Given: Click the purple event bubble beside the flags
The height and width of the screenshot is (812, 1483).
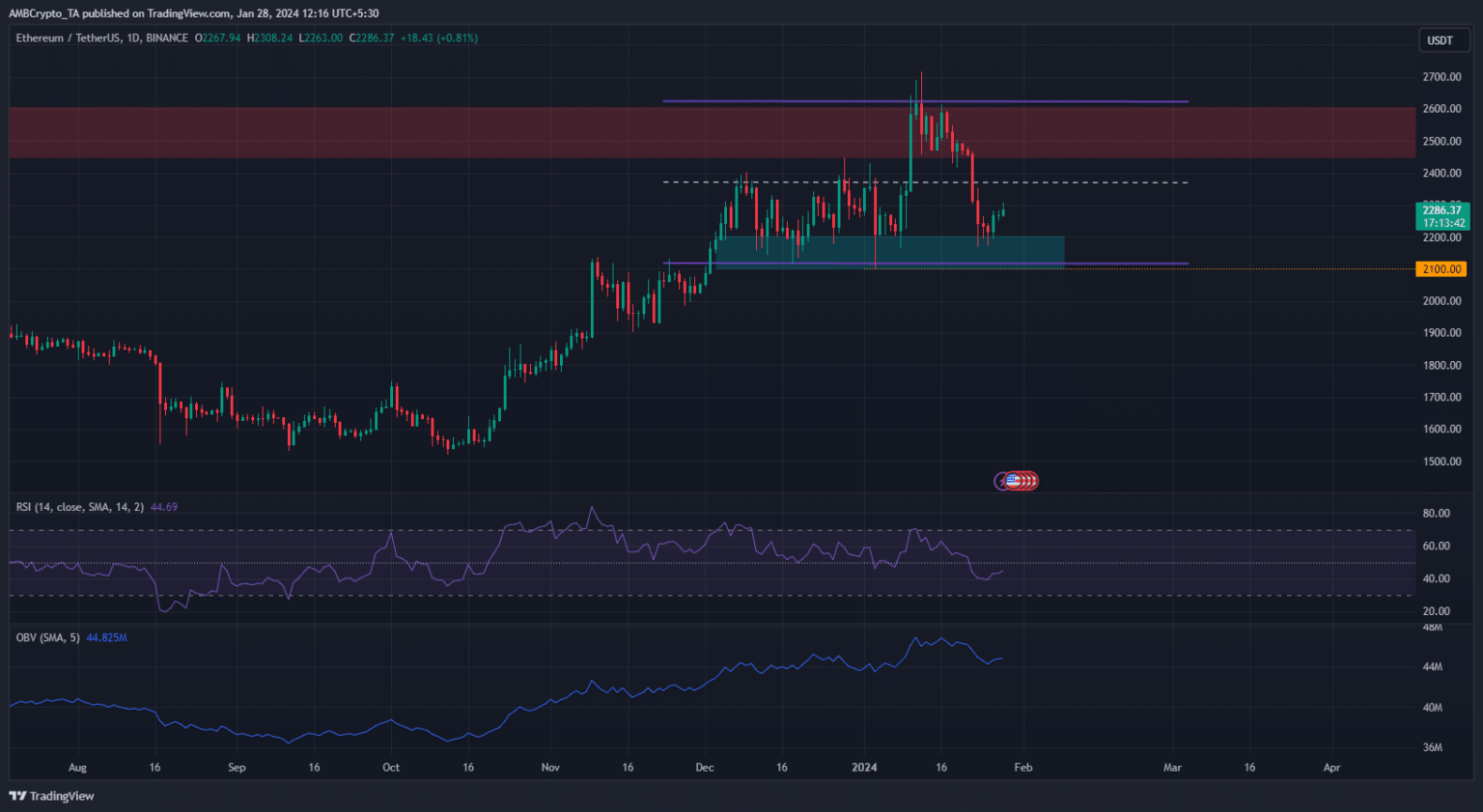Looking at the screenshot, I should pos(1002,480).
